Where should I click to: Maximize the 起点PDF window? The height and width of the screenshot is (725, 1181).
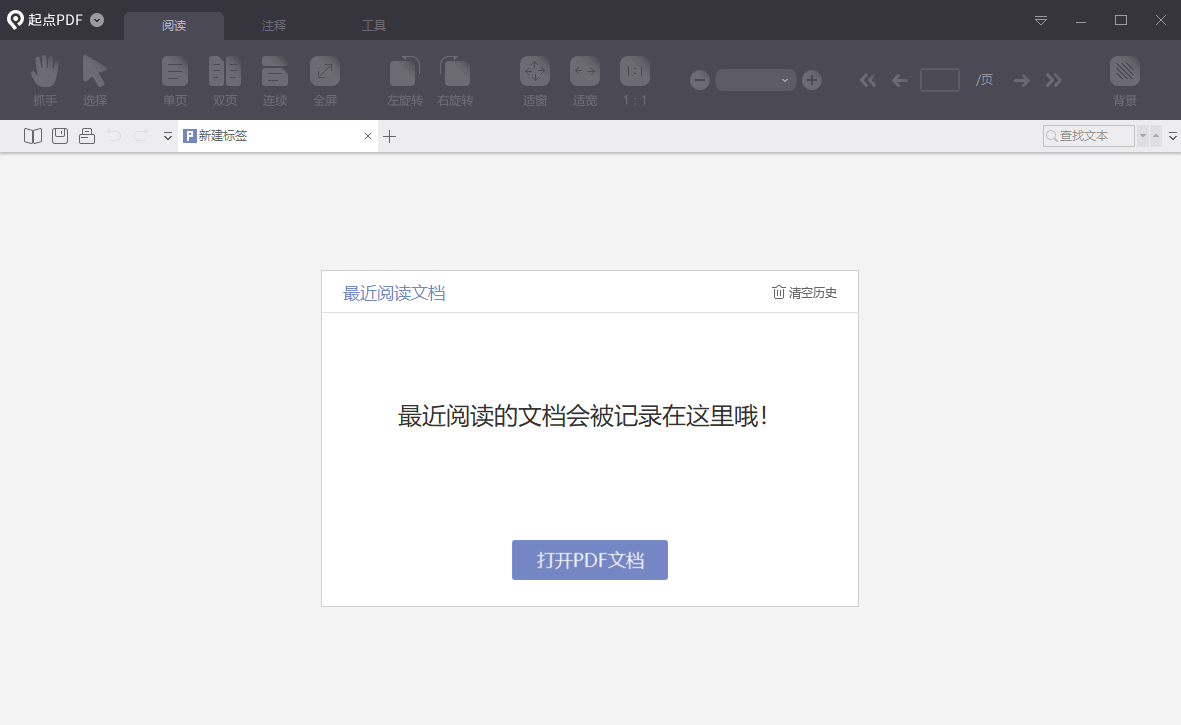1121,20
